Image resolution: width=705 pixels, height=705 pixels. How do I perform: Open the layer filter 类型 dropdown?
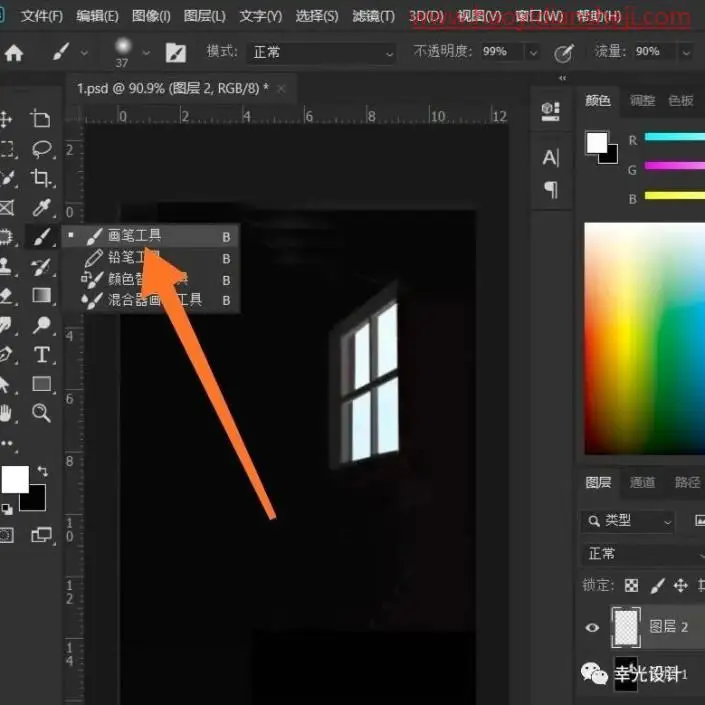click(x=628, y=521)
